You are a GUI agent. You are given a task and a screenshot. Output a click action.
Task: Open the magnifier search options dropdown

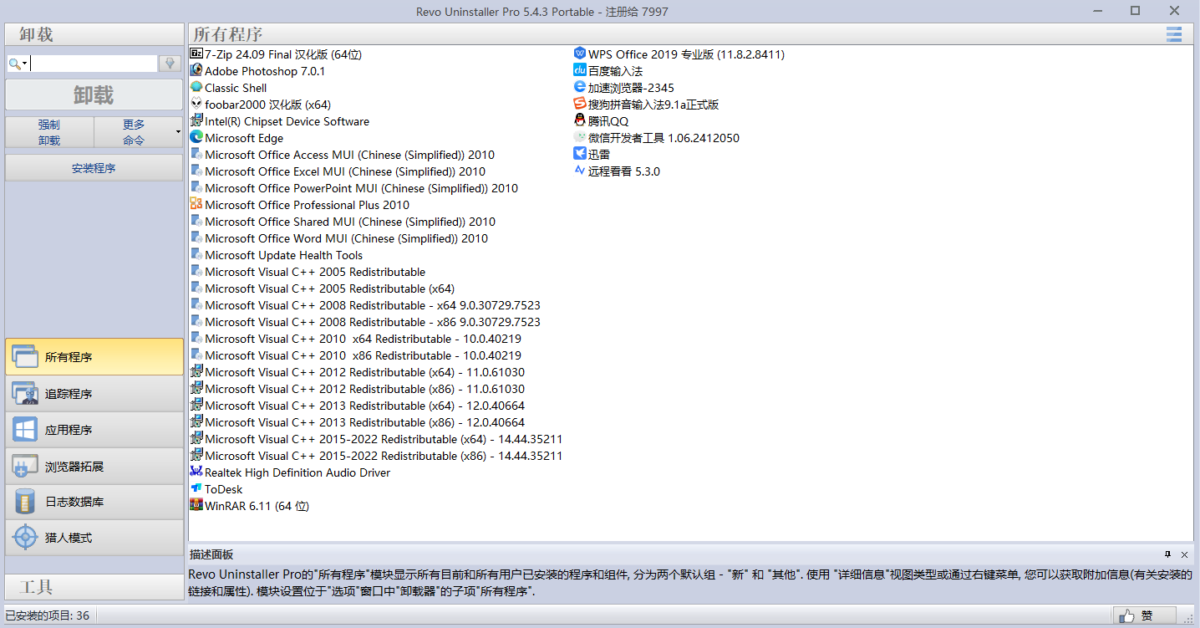[x=16, y=61]
